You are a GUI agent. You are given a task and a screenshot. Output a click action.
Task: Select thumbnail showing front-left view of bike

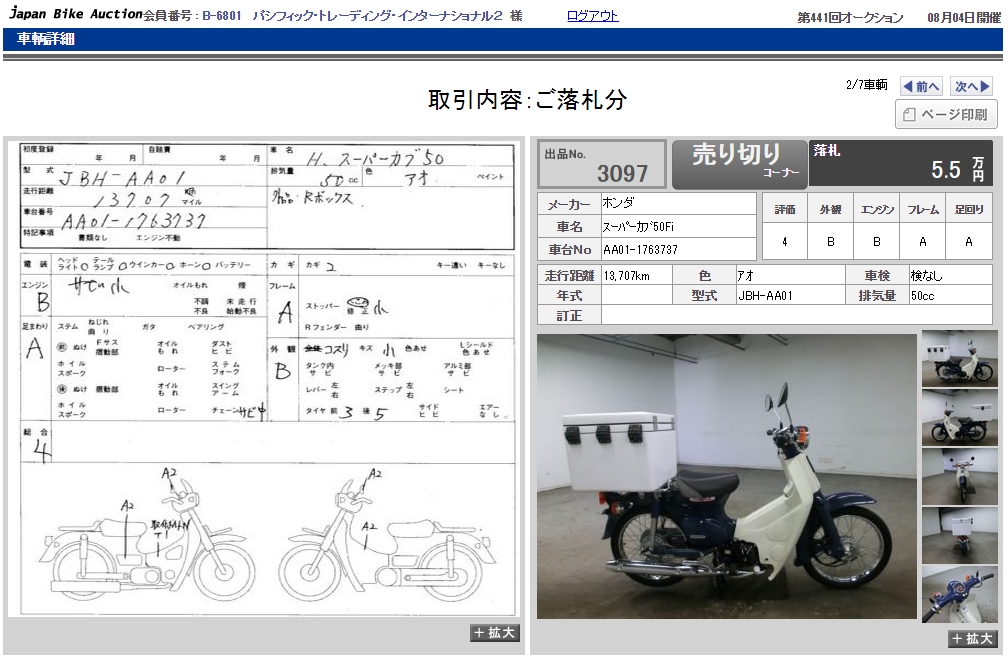pos(960,418)
